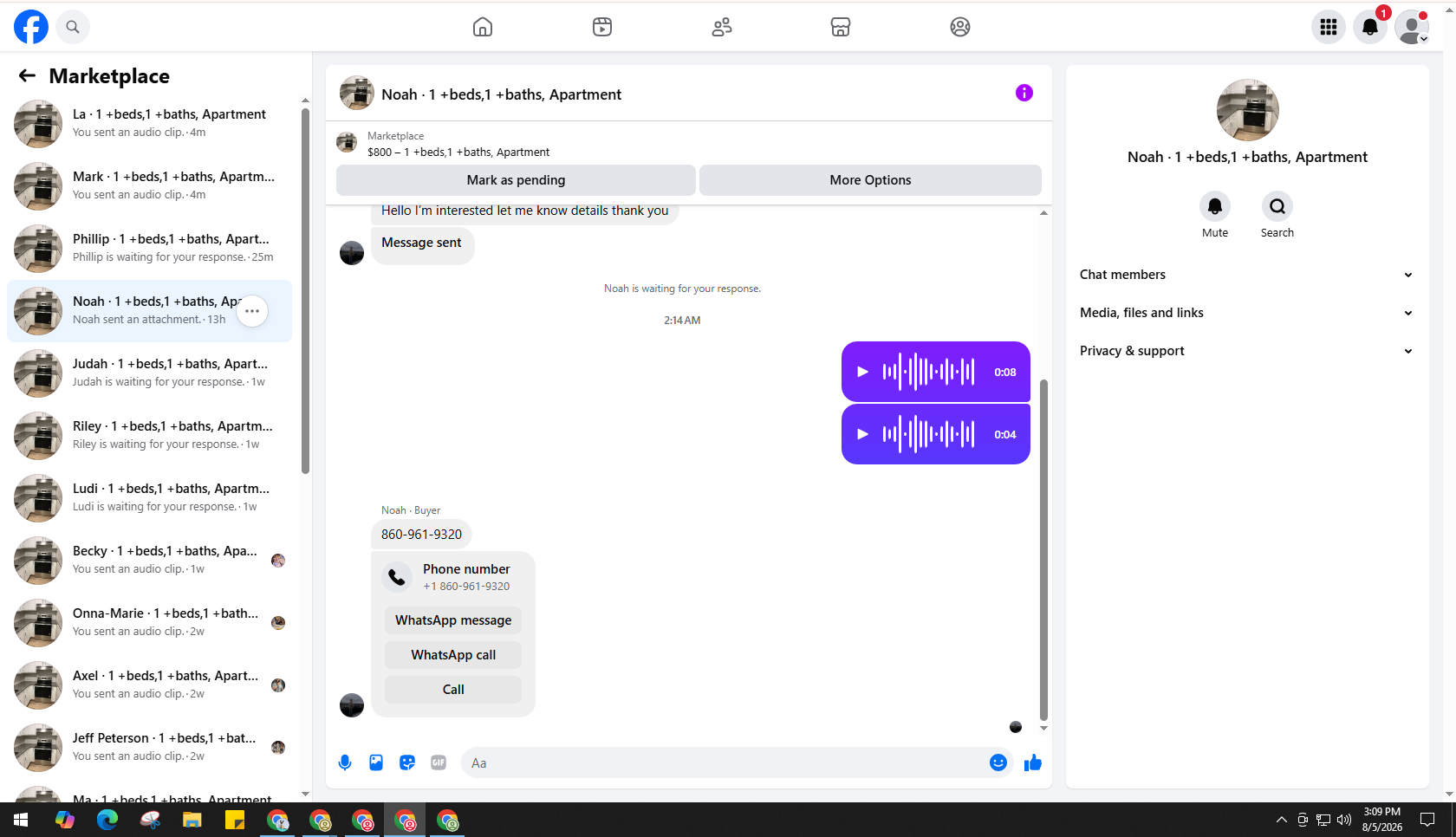This screenshot has width=1456, height=837.
Task: Open File Explorer from the taskbar
Action: click(x=192, y=820)
